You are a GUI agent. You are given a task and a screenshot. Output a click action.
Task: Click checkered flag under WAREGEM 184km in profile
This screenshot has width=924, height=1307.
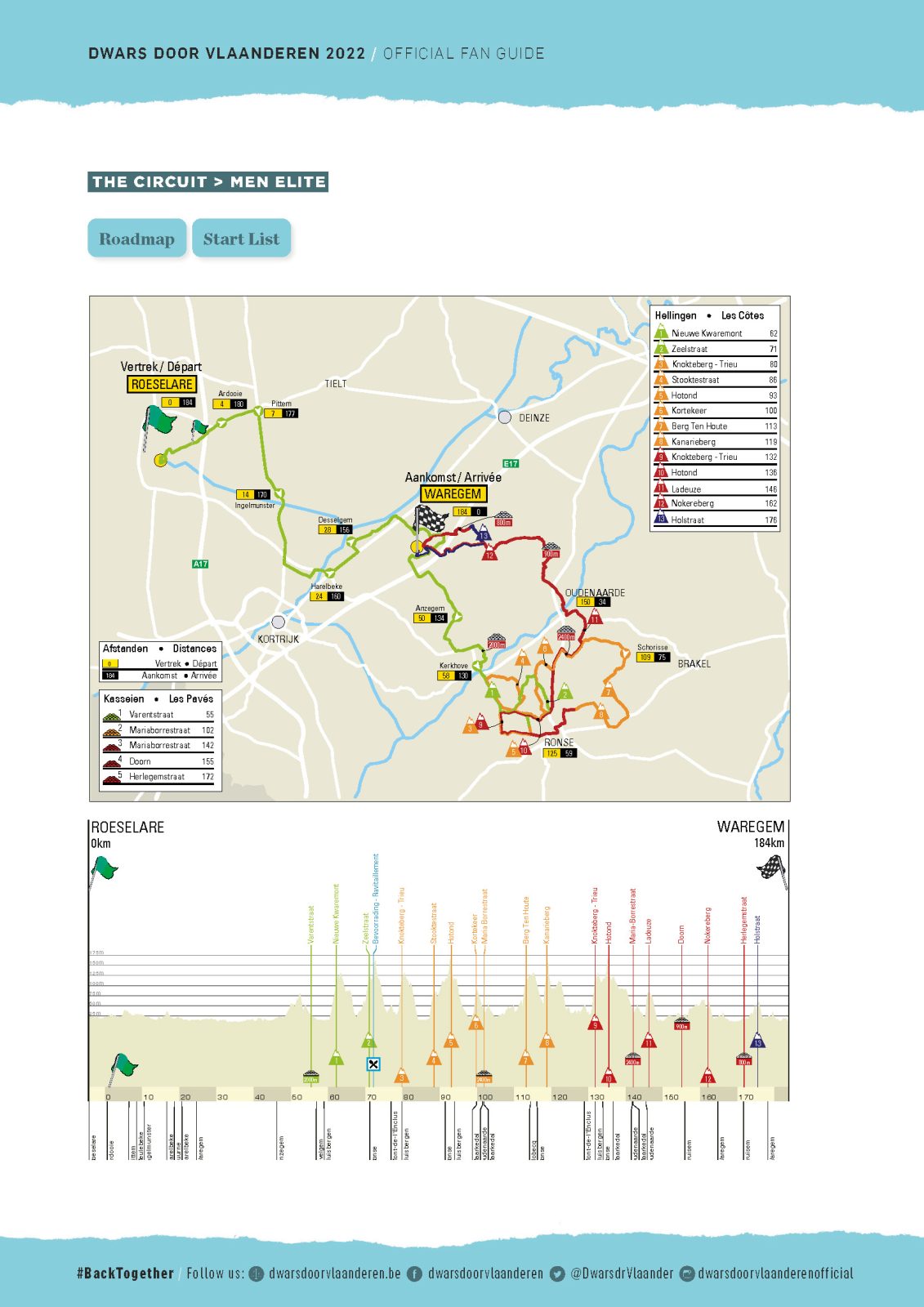(x=770, y=868)
